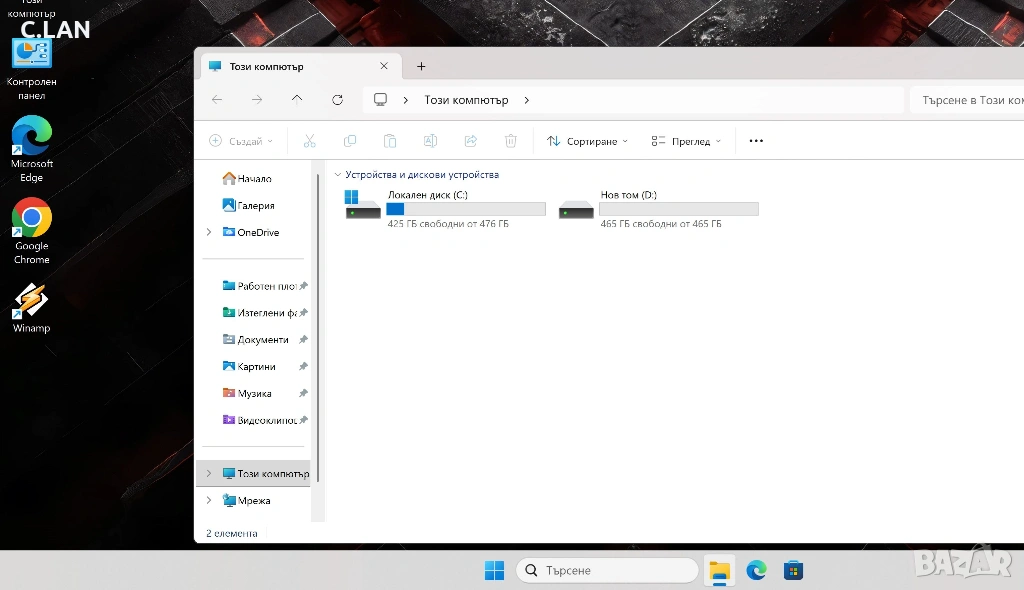This screenshot has width=1024, height=590.
Task: Click the Up arrow navigation icon
Action: (x=297, y=100)
